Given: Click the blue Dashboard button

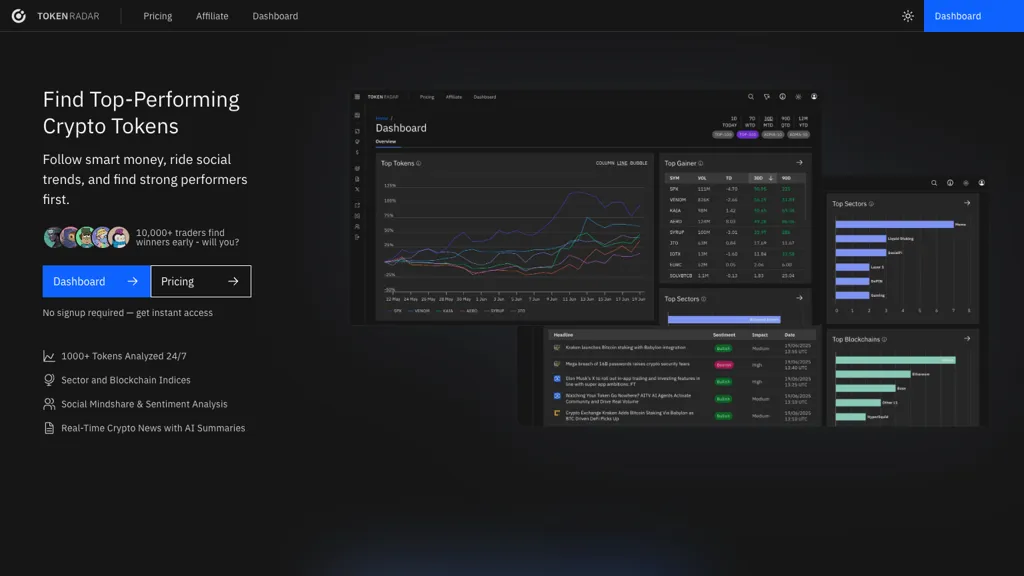Looking at the screenshot, I should [95, 282].
